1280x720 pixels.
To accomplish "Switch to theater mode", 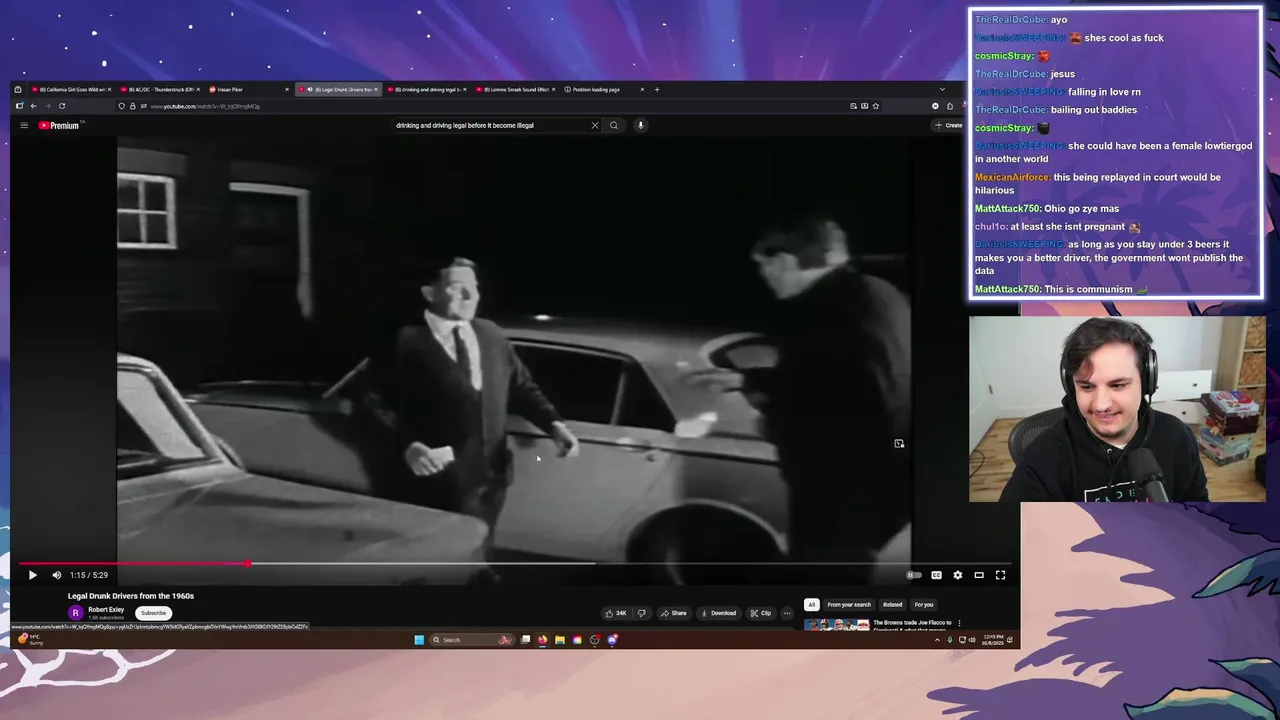I will pos(979,575).
